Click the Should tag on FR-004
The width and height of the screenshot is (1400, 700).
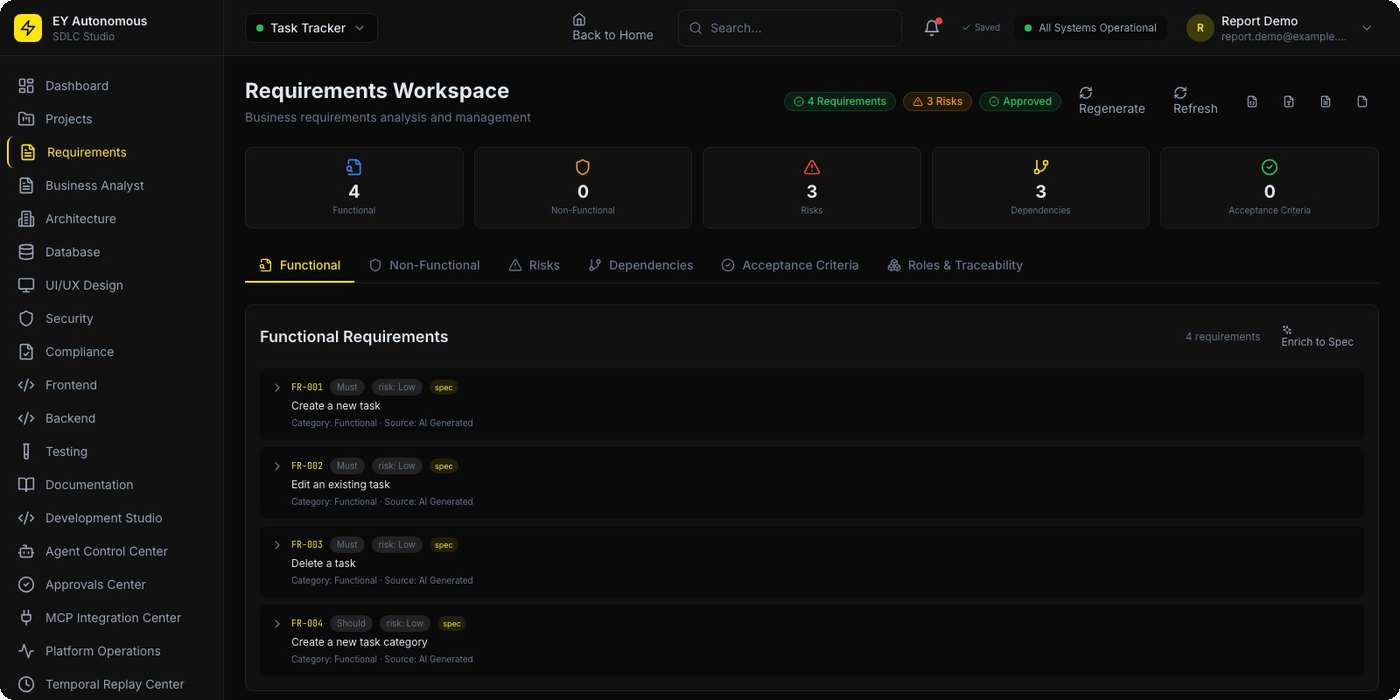tap(351, 623)
